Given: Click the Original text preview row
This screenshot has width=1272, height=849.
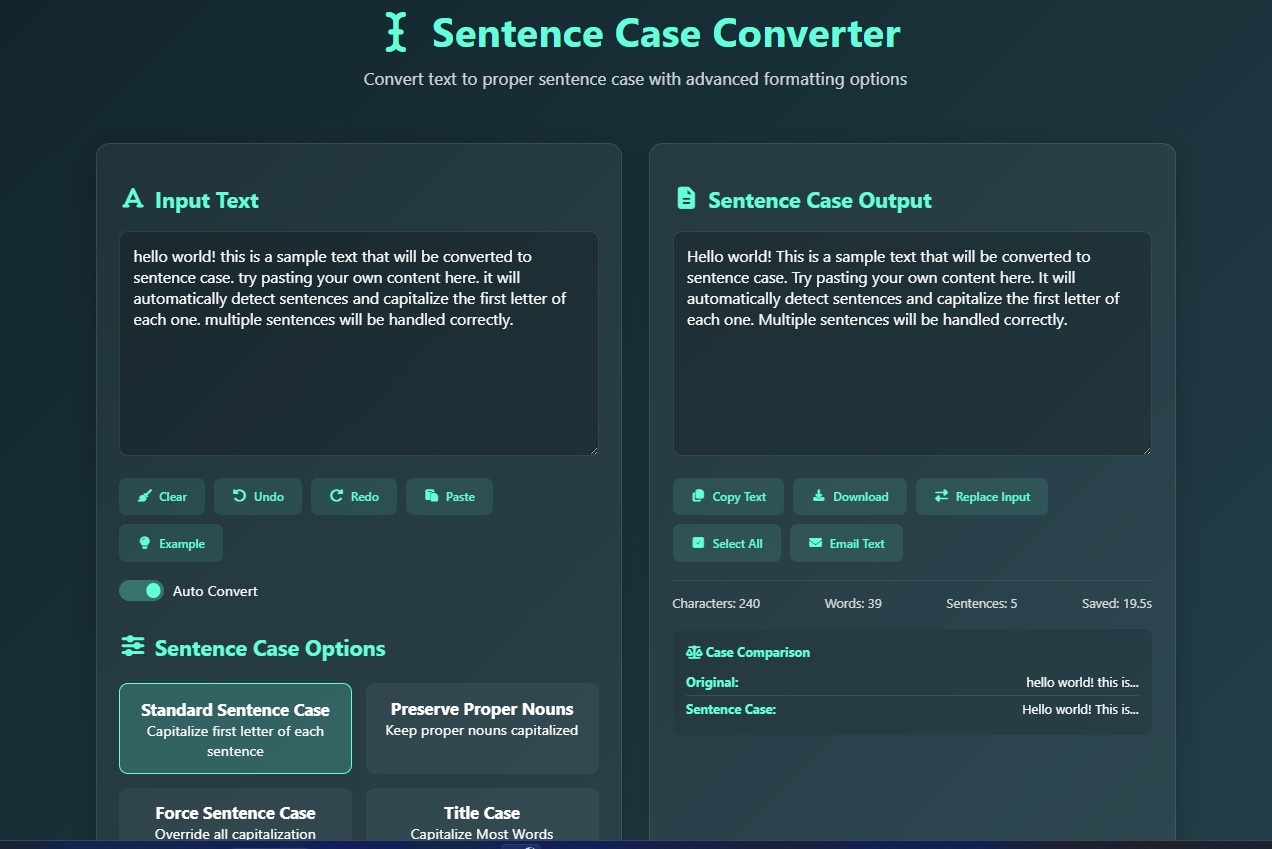Looking at the screenshot, I should click(911, 682).
